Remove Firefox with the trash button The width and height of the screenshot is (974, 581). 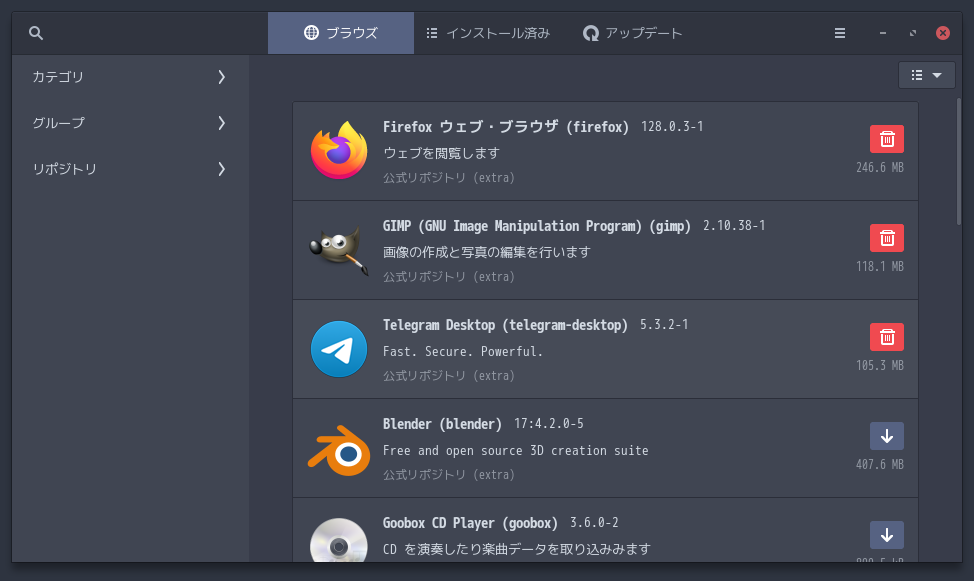[x=886, y=139]
